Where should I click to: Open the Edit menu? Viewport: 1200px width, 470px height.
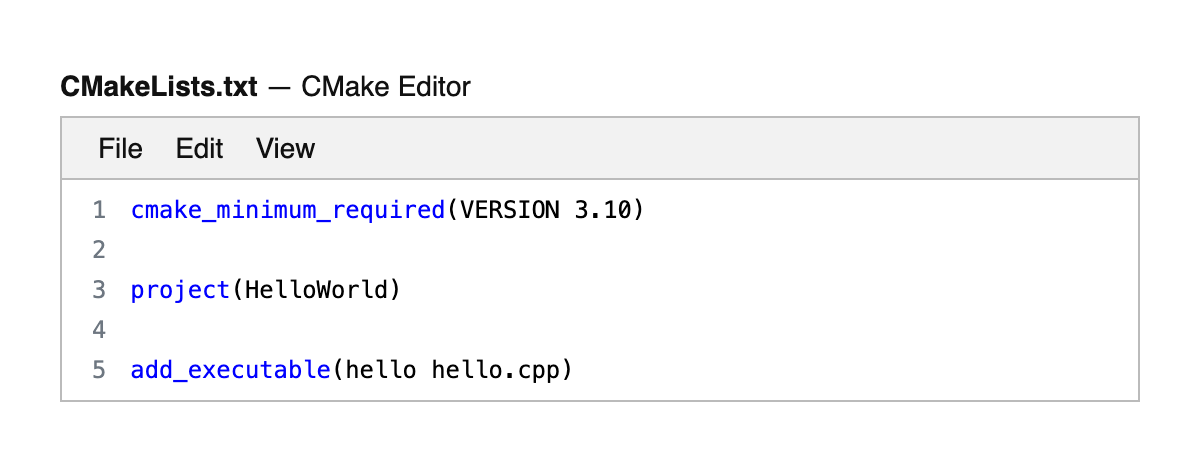[199, 149]
